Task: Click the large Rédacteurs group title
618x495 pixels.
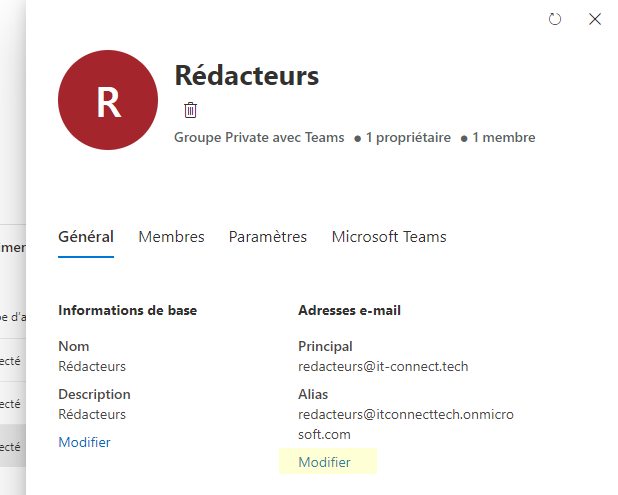Action: click(x=246, y=75)
